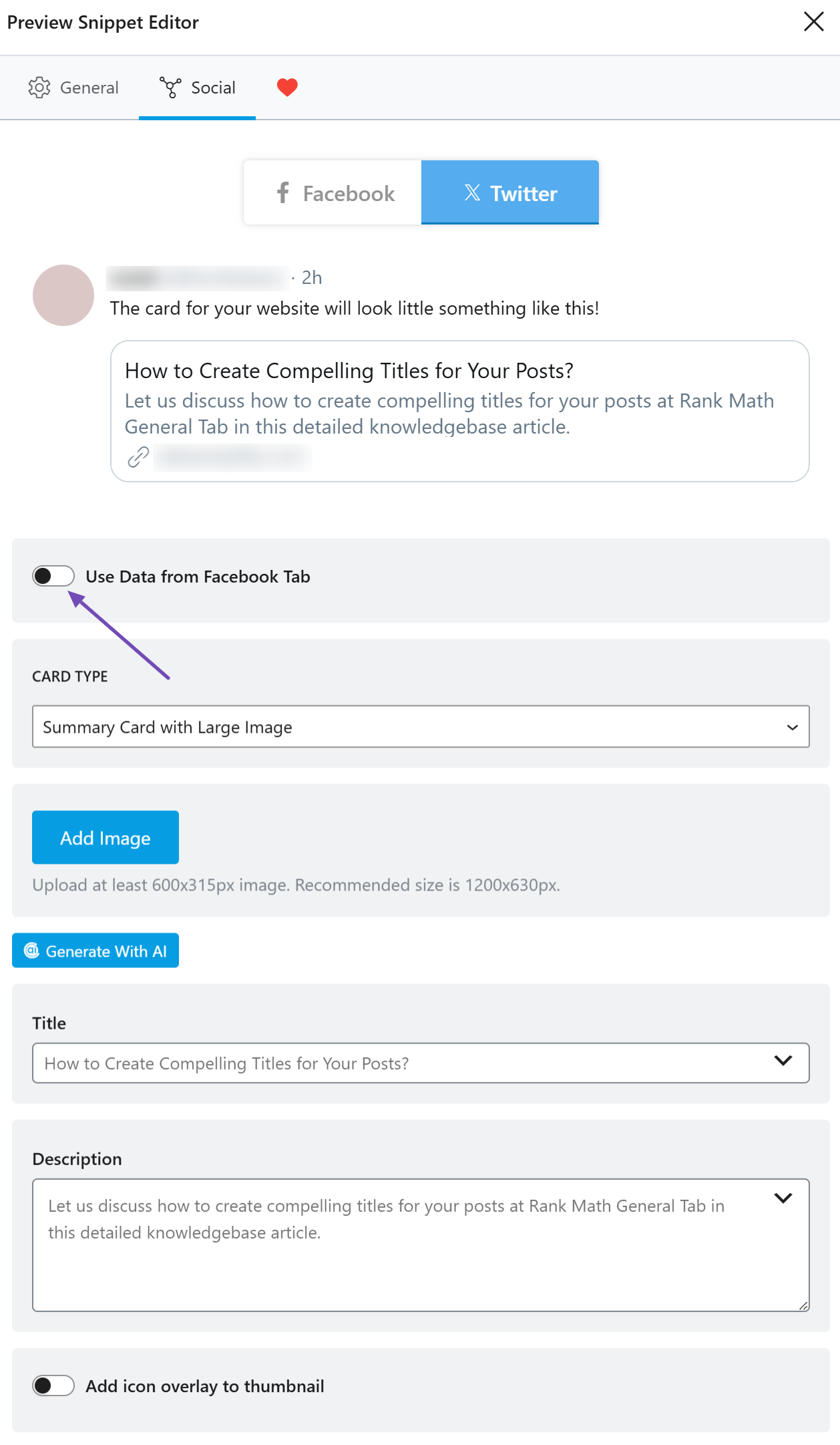
Task: Click the Social network icon
Action: [170, 88]
